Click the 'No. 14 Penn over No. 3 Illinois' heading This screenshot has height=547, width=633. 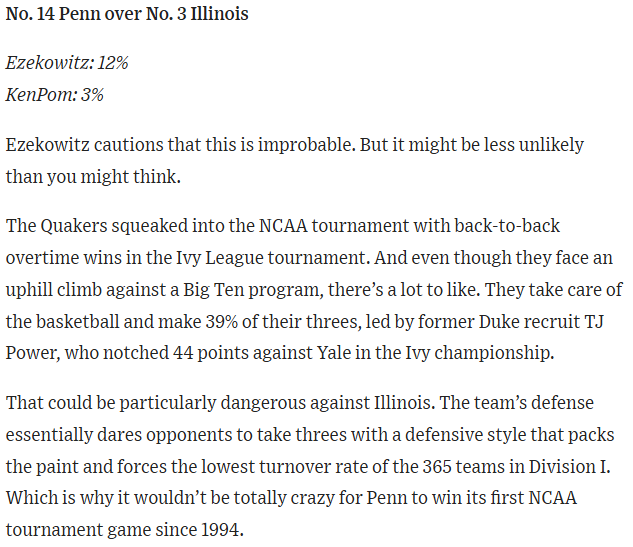tap(127, 15)
